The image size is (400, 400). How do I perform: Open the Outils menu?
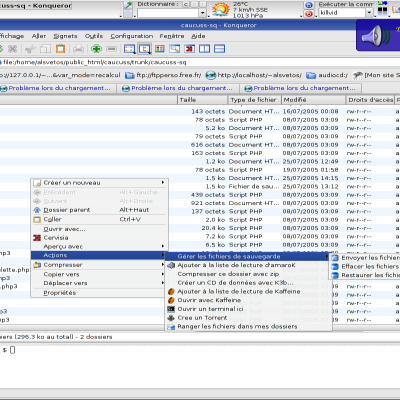(94, 36)
